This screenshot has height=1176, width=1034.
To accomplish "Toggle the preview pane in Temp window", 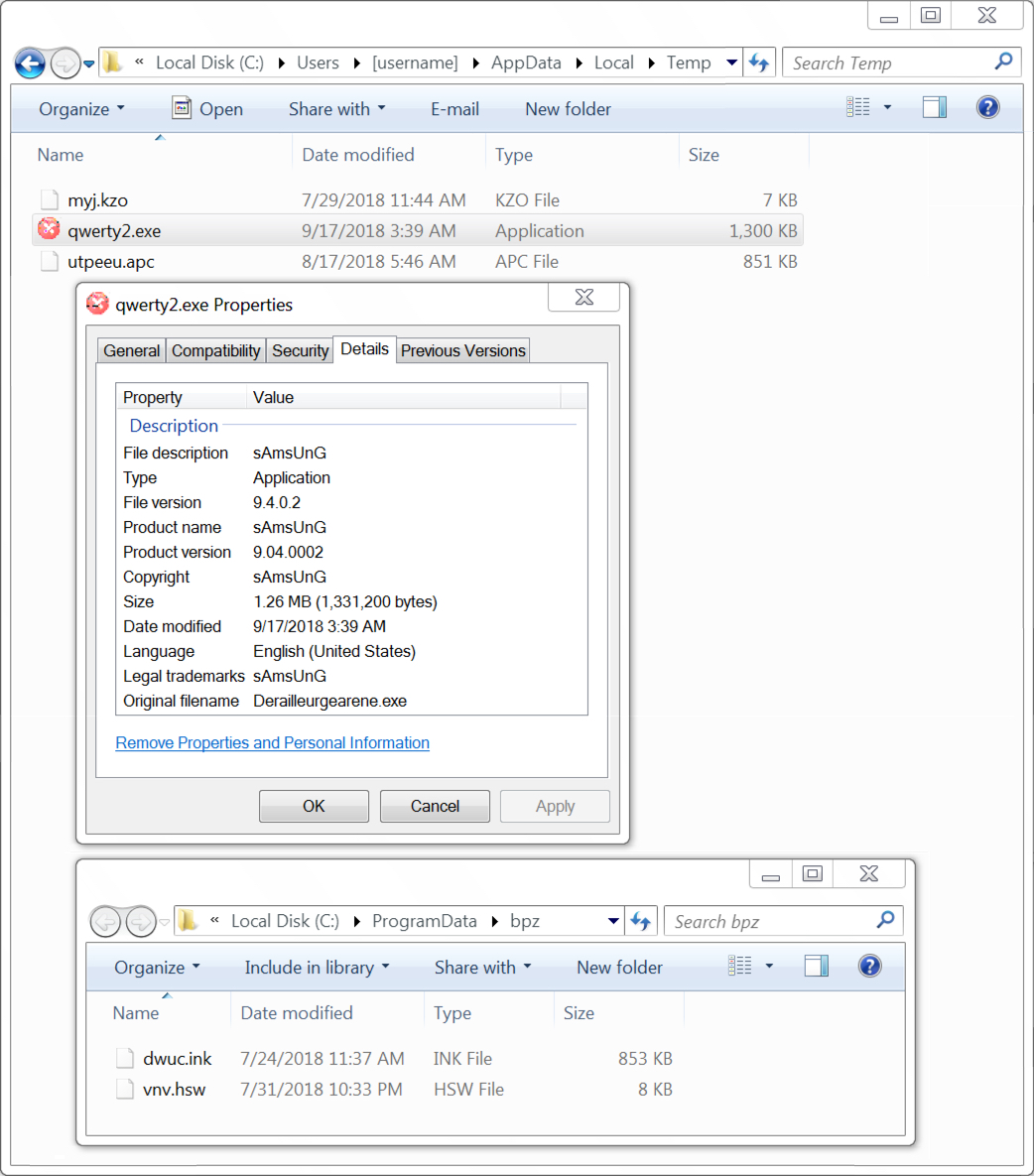I will pyautogui.click(x=935, y=108).
